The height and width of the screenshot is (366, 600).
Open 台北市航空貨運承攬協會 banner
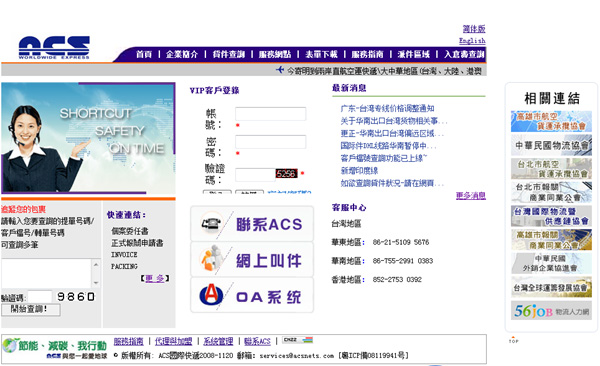pos(551,169)
